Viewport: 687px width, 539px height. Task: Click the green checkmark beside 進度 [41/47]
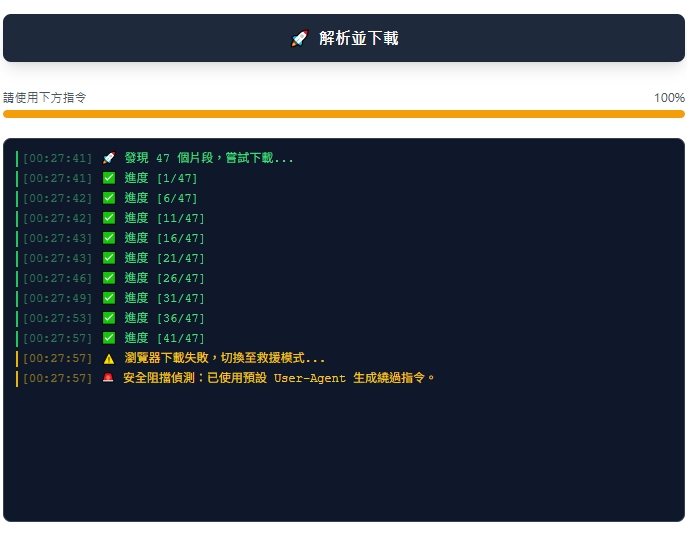(x=109, y=338)
